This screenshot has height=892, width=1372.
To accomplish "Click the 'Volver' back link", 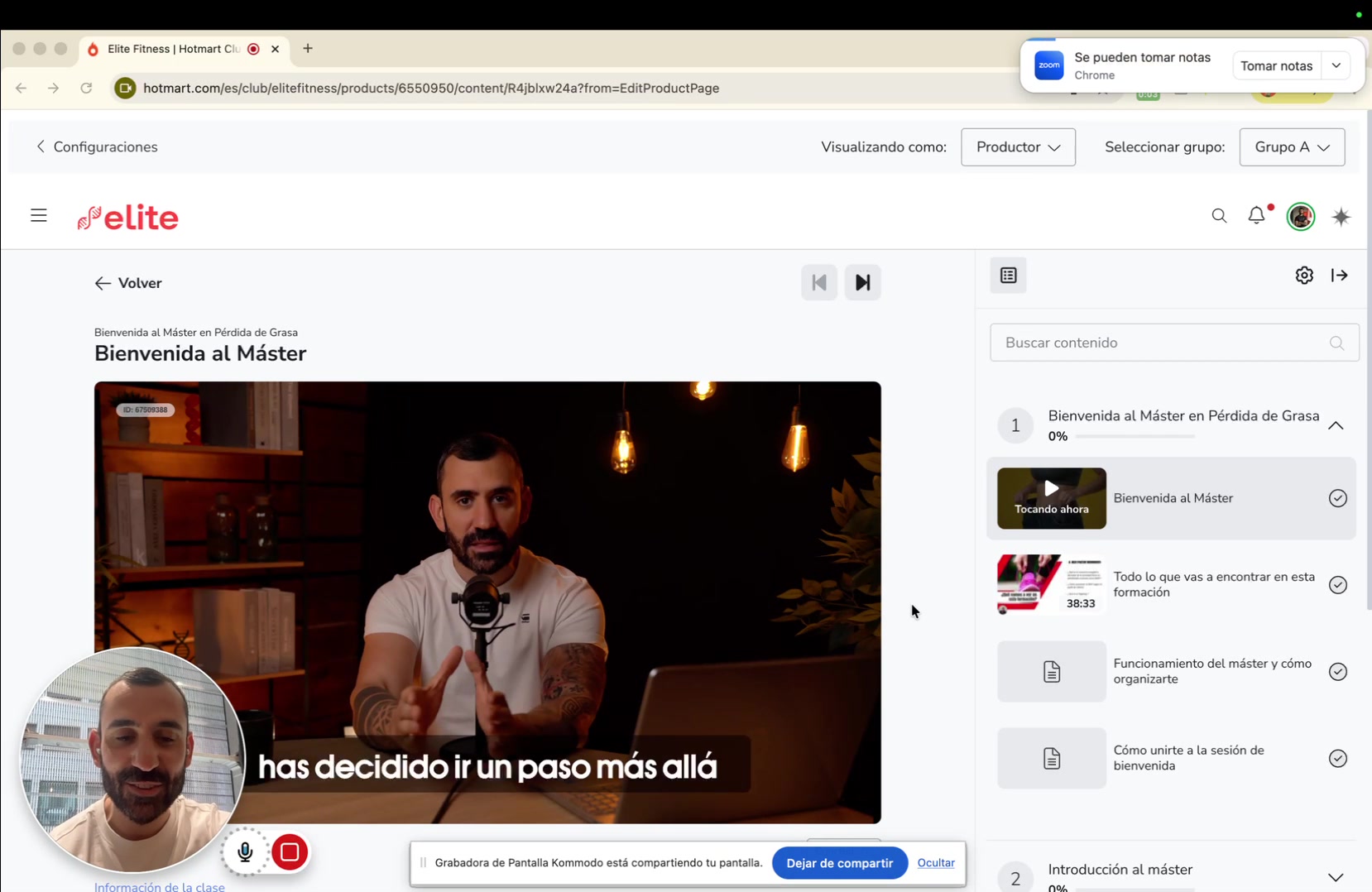I will click(x=128, y=283).
